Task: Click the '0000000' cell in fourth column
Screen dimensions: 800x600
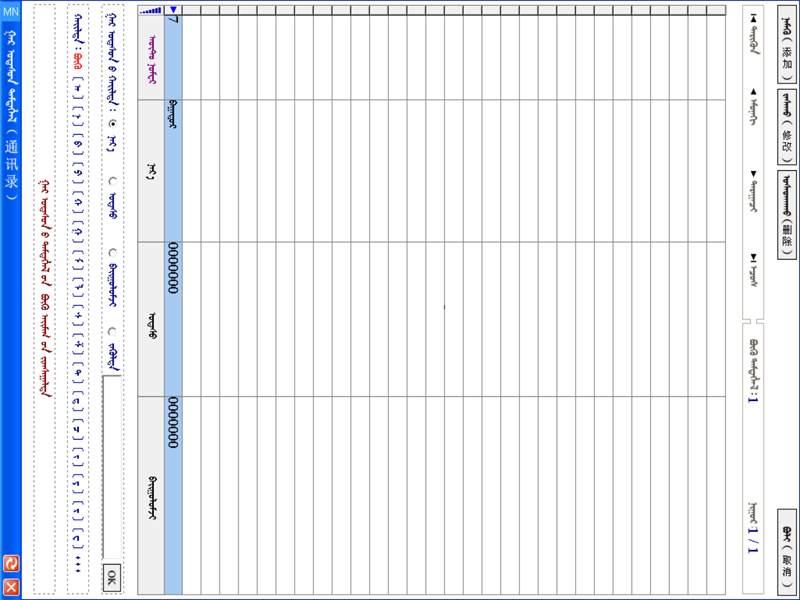Action: [173, 495]
